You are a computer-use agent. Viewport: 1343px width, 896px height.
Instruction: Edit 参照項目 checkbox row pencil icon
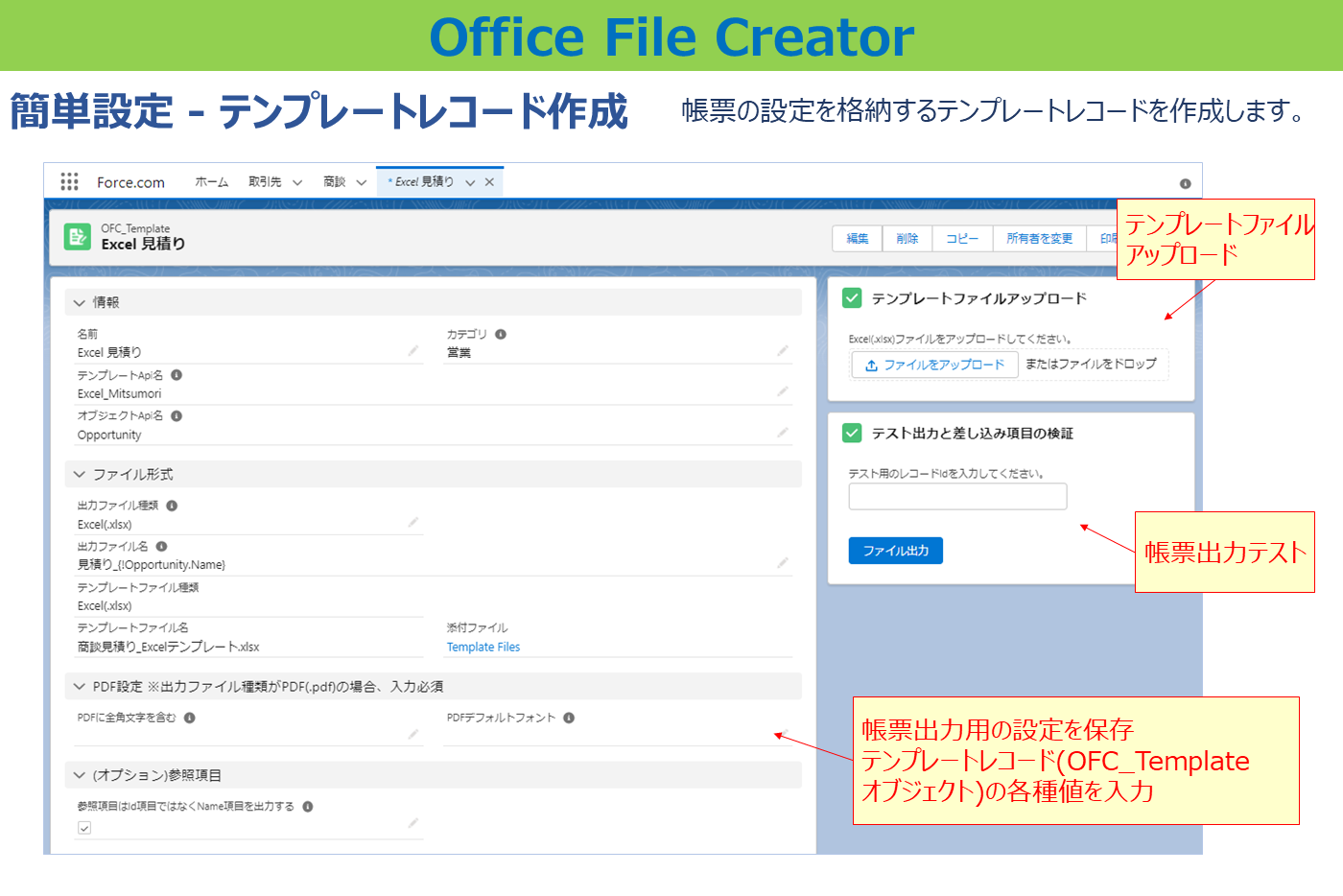[413, 823]
